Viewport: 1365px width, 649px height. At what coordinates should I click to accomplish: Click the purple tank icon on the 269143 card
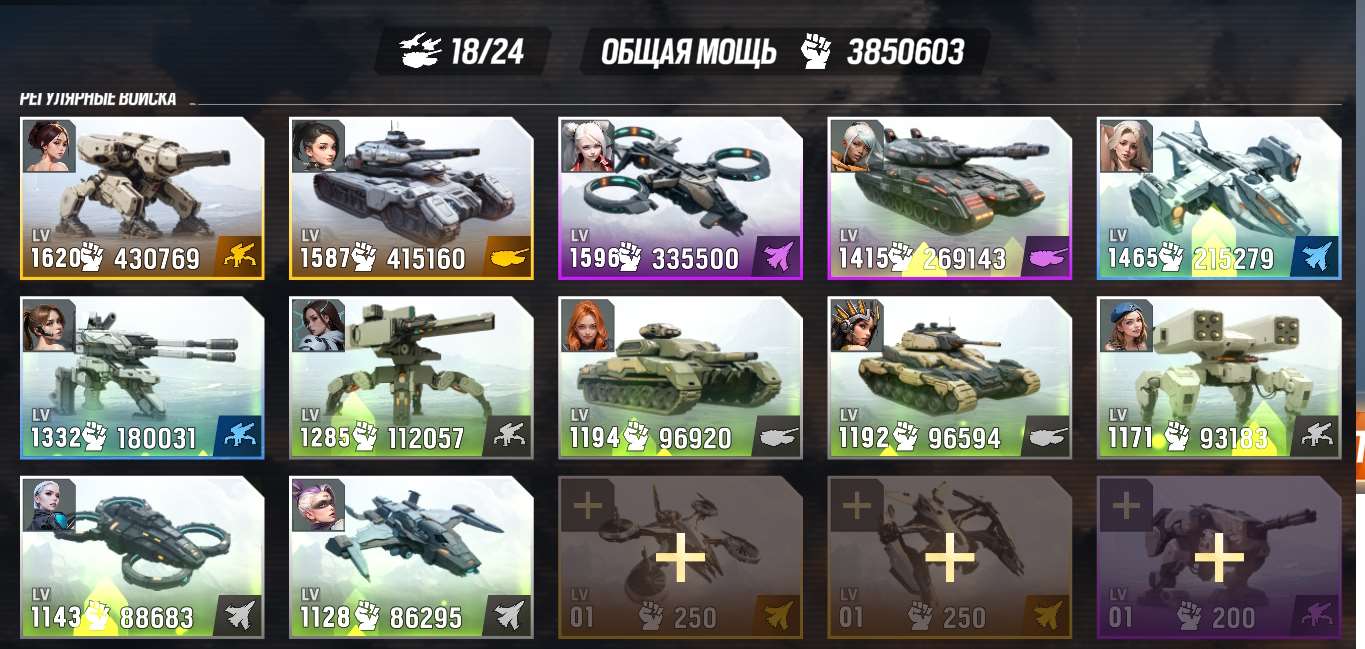point(1047,258)
